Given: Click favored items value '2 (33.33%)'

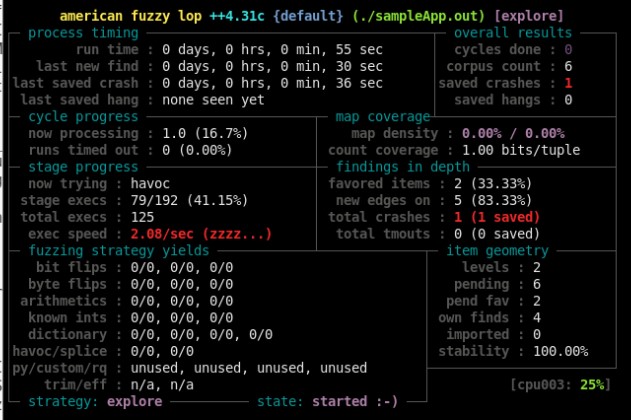Looking at the screenshot, I should 493,184.
